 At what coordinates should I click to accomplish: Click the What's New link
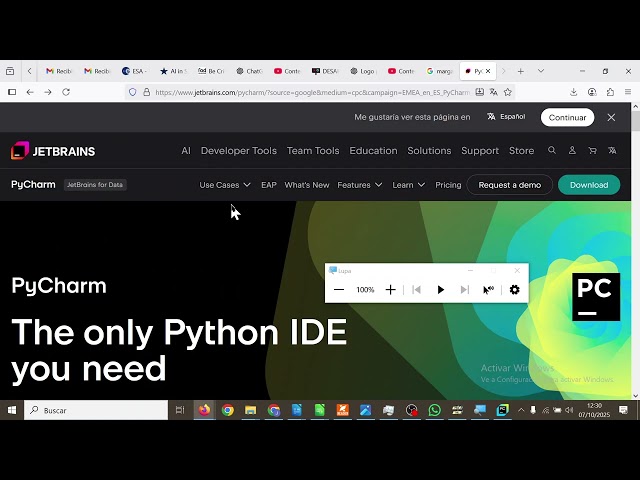click(x=307, y=185)
